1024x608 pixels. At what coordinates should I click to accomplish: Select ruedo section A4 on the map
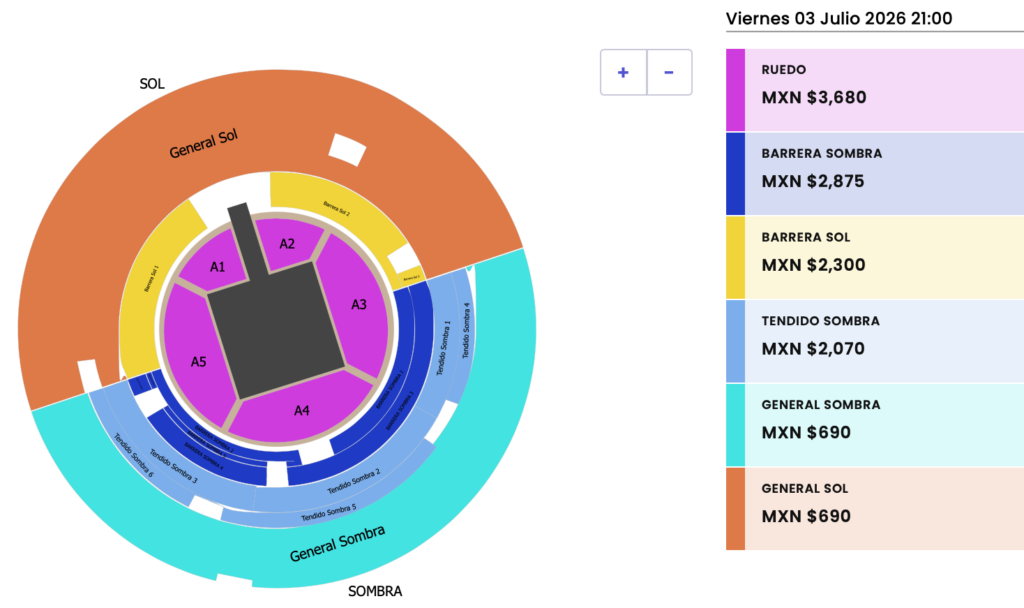click(x=301, y=412)
